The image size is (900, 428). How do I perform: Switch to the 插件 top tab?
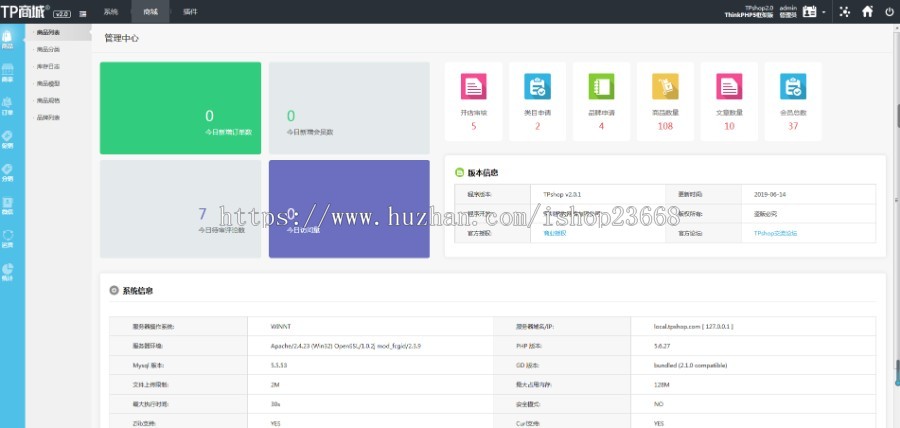(190, 11)
